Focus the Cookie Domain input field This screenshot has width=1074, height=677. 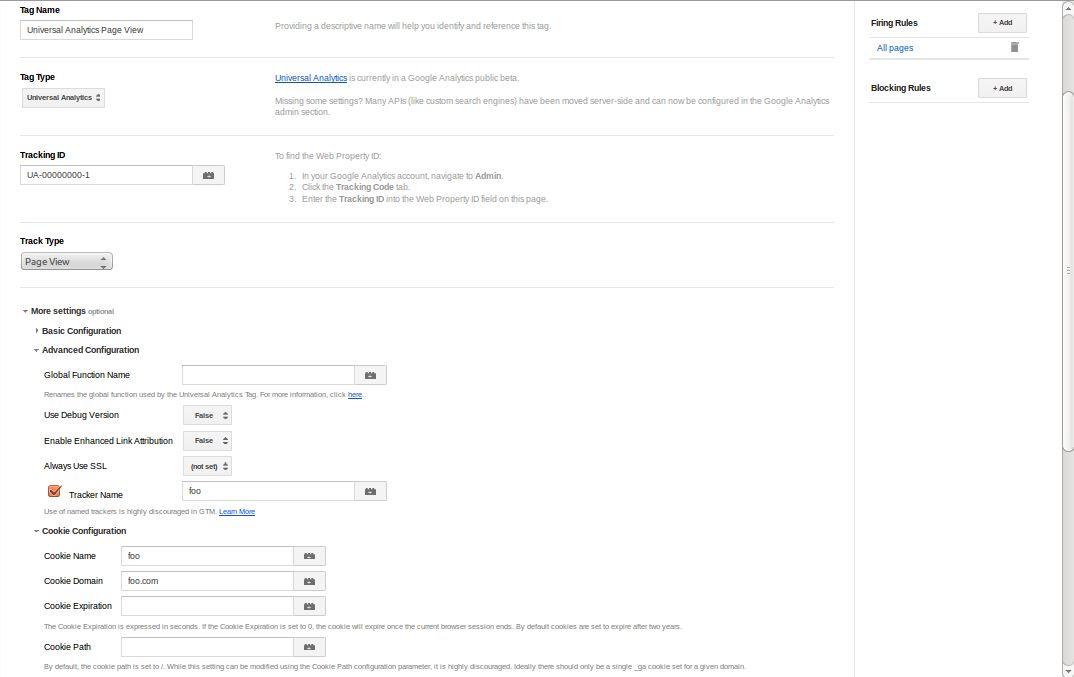coord(207,581)
